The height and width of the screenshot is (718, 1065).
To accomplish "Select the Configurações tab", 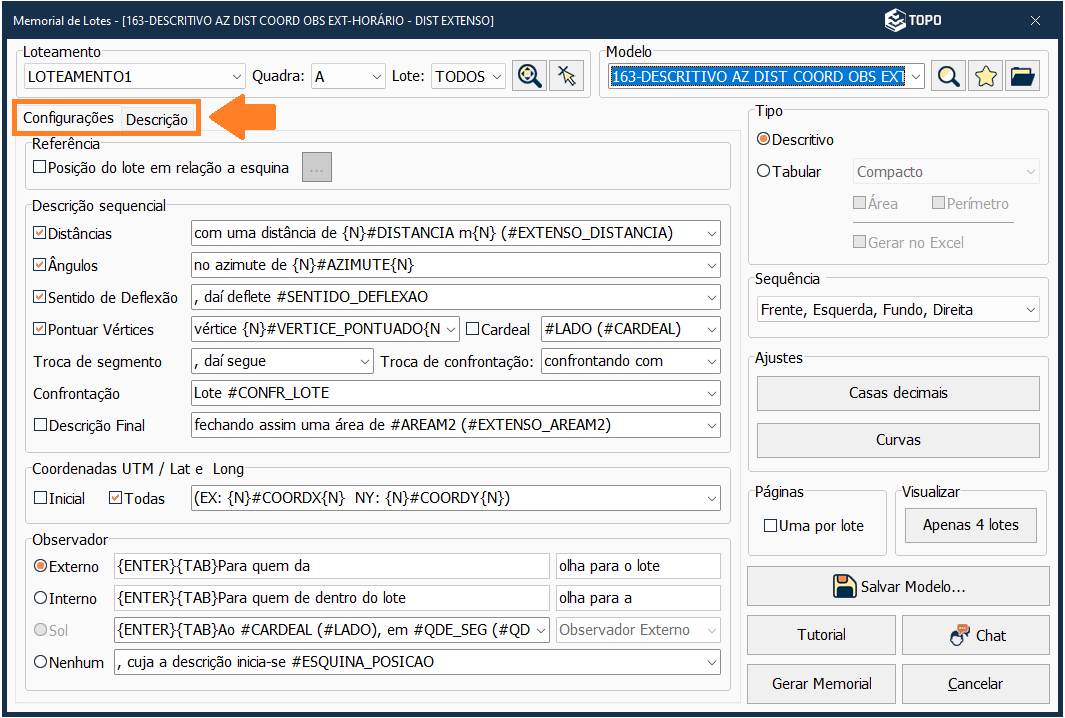I will [x=68, y=118].
